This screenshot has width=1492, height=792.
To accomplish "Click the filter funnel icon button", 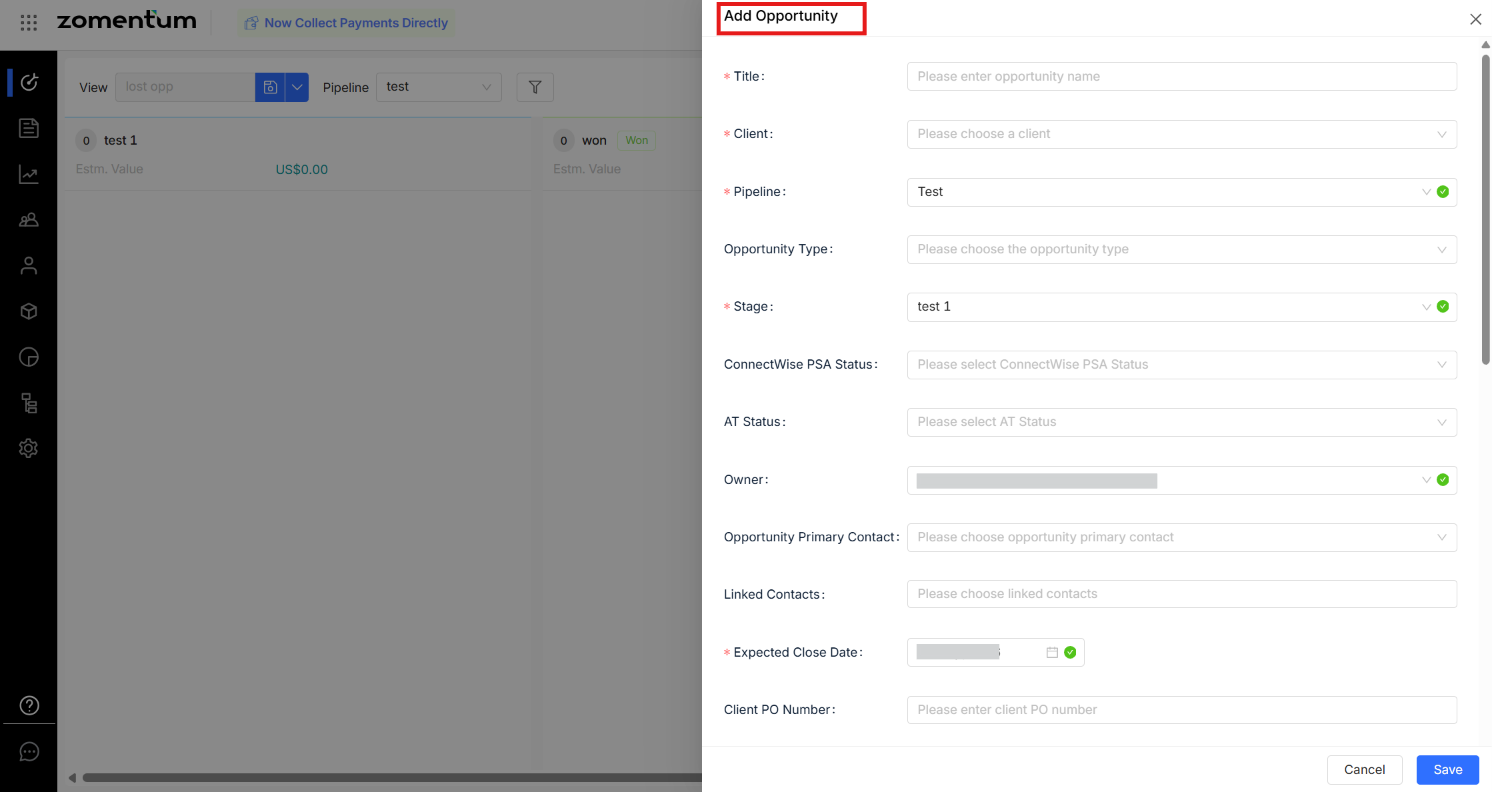I will [535, 87].
